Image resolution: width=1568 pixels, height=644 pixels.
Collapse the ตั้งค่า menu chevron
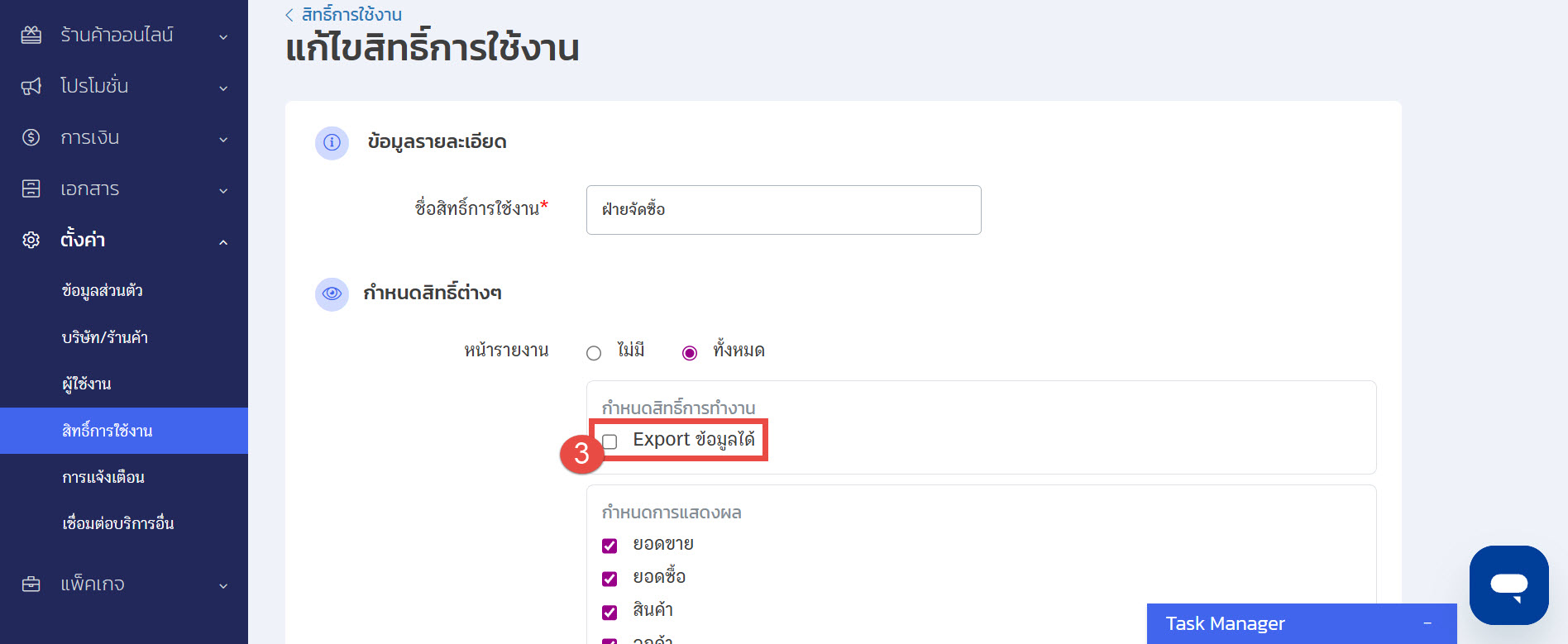[223, 241]
